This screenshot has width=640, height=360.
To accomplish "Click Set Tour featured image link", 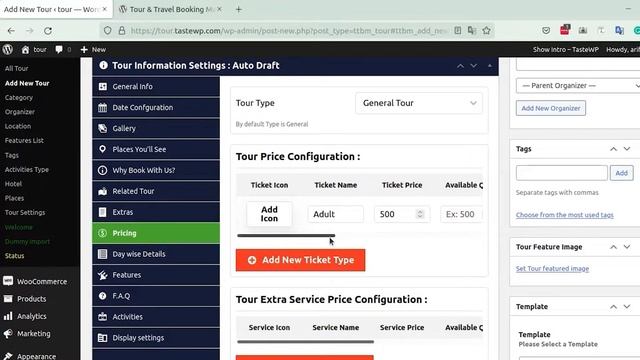I will 552,269.
